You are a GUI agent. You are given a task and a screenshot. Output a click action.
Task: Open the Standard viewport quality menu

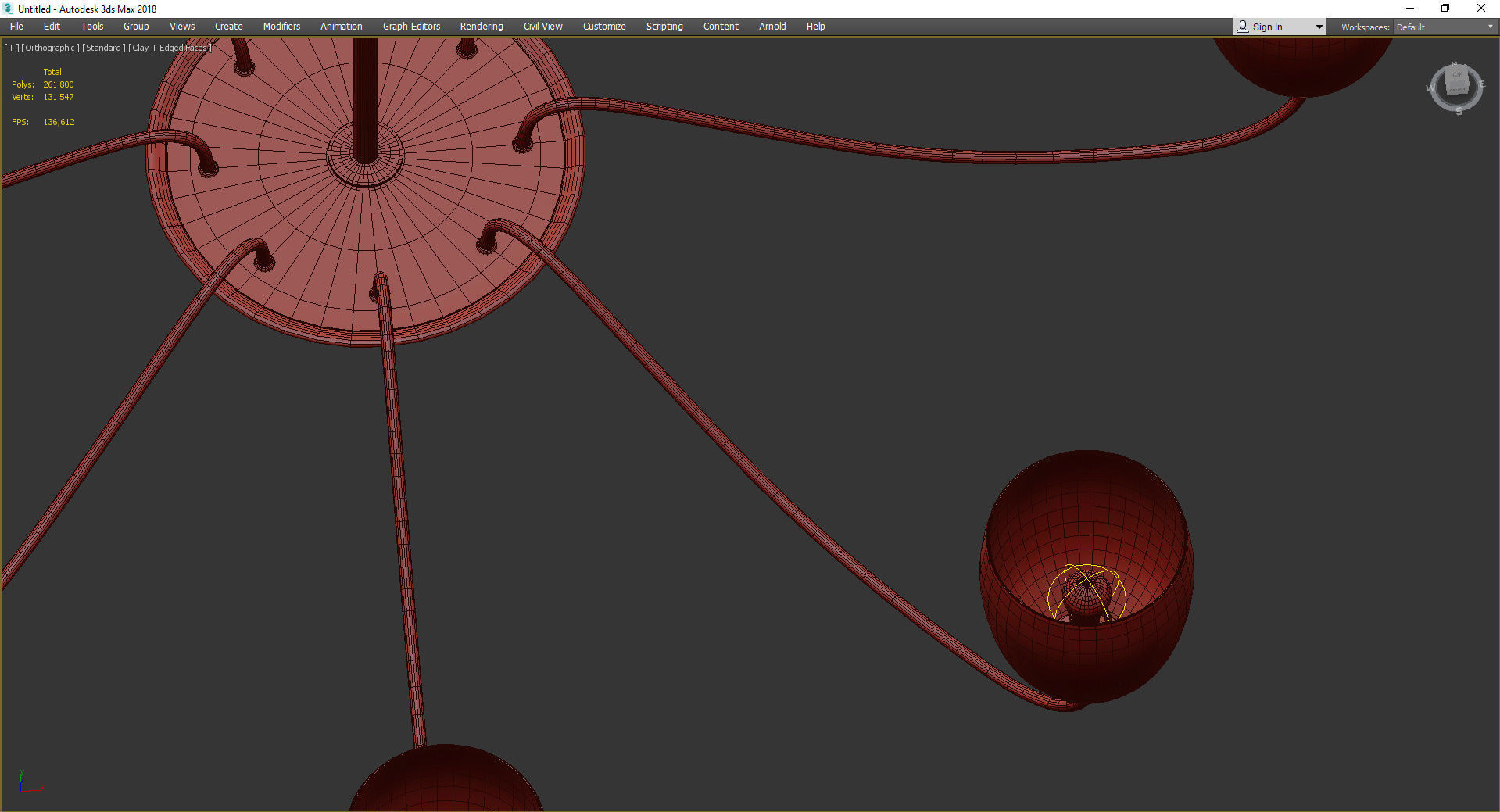click(104, 48)
